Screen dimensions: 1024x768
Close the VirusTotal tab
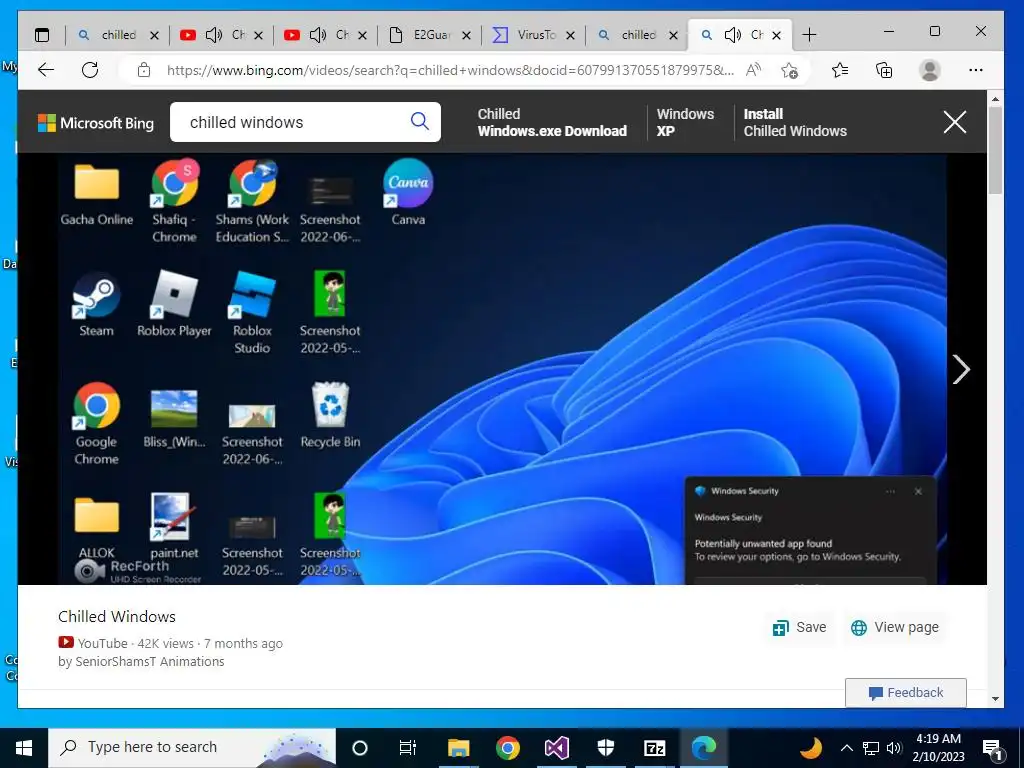pos(570,35)
